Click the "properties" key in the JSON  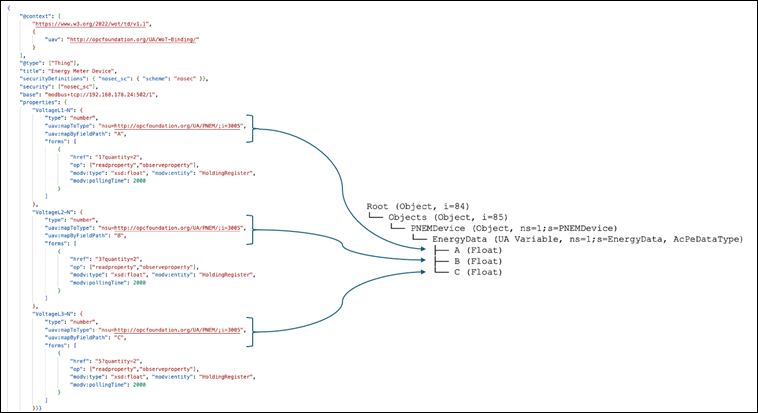tap(37, 101)
